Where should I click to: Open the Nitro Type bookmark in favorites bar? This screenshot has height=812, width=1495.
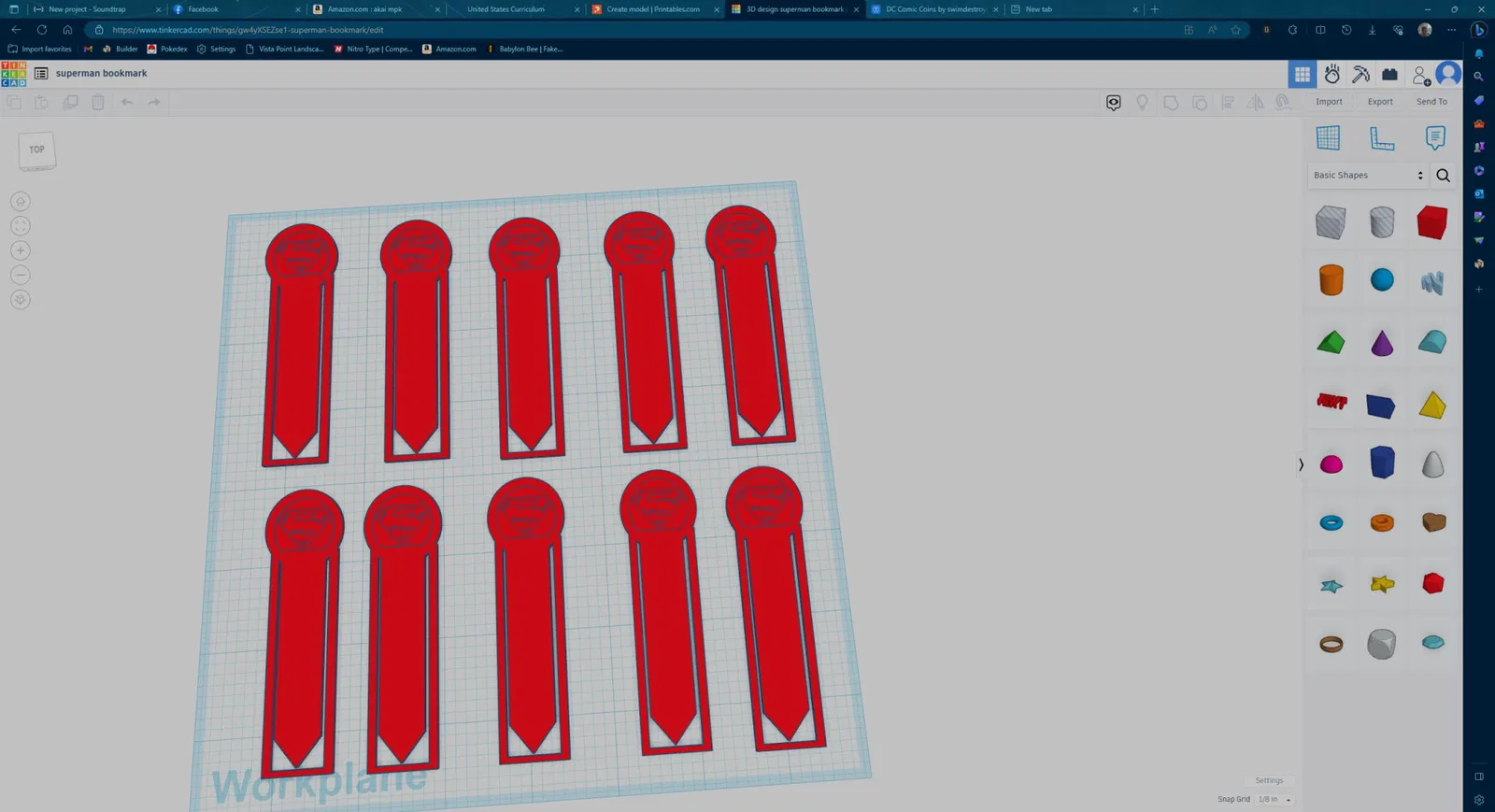[x=373, y=49]
